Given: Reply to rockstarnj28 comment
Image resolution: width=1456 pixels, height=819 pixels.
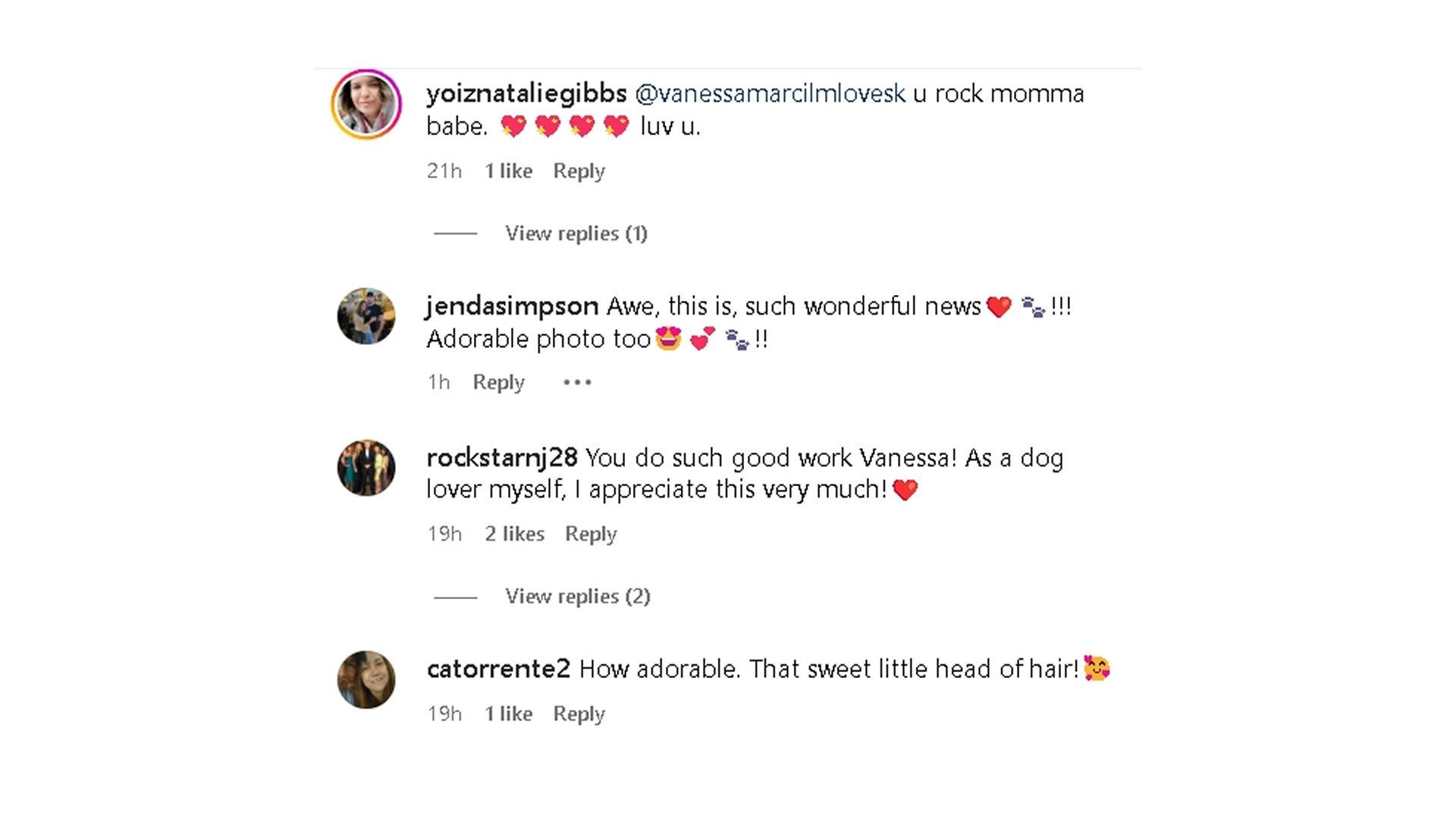Looking at the screenshot, I should click(x=591, y=534).
